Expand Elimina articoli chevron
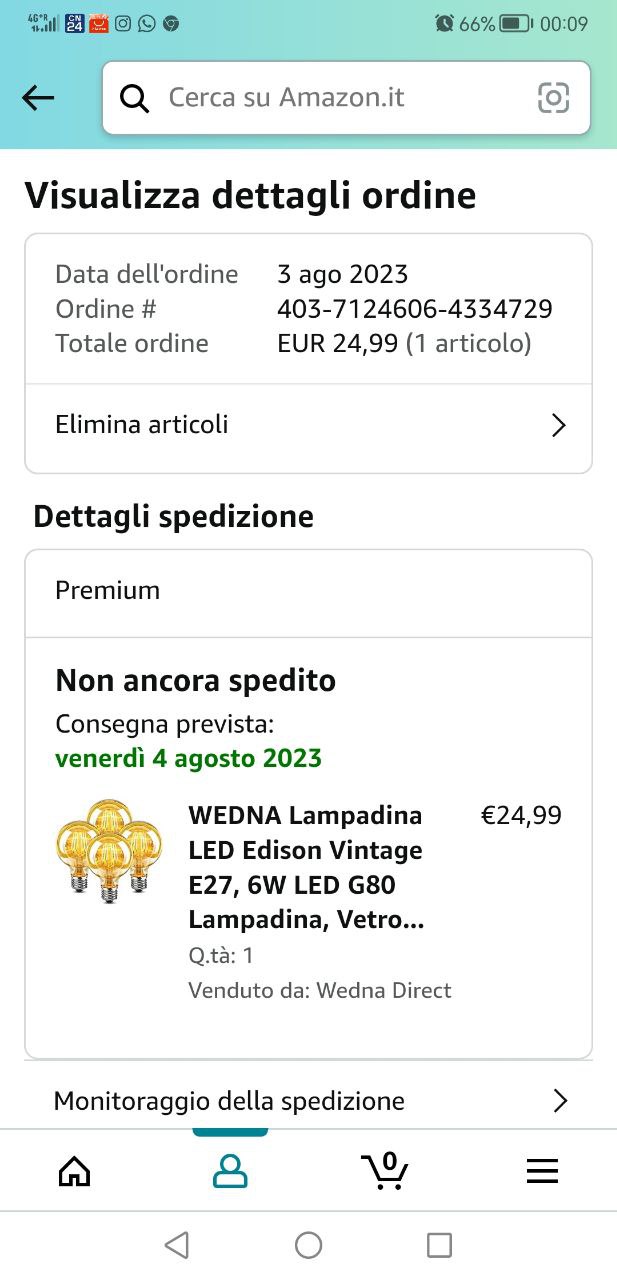The width and height of the screenshot is (617, 1280). click(x=558, y=425)
